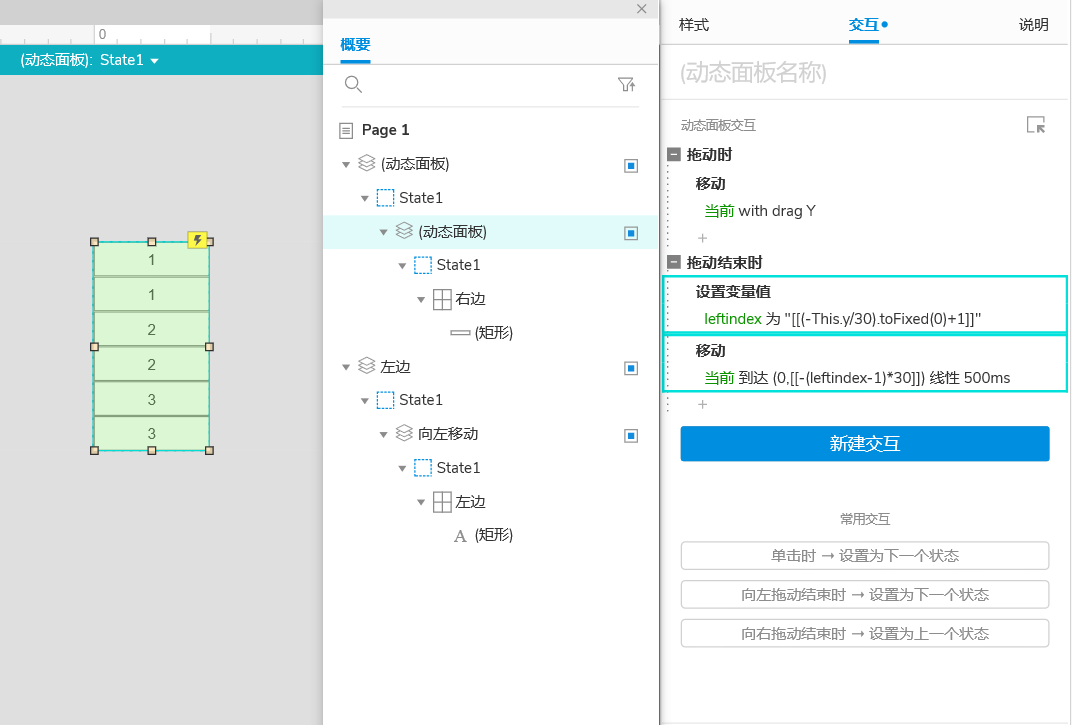Click the State1 icon above 右边
The width and height of the screenshot is (1072, 725).
pyautogui.click(x=423, y=265)
